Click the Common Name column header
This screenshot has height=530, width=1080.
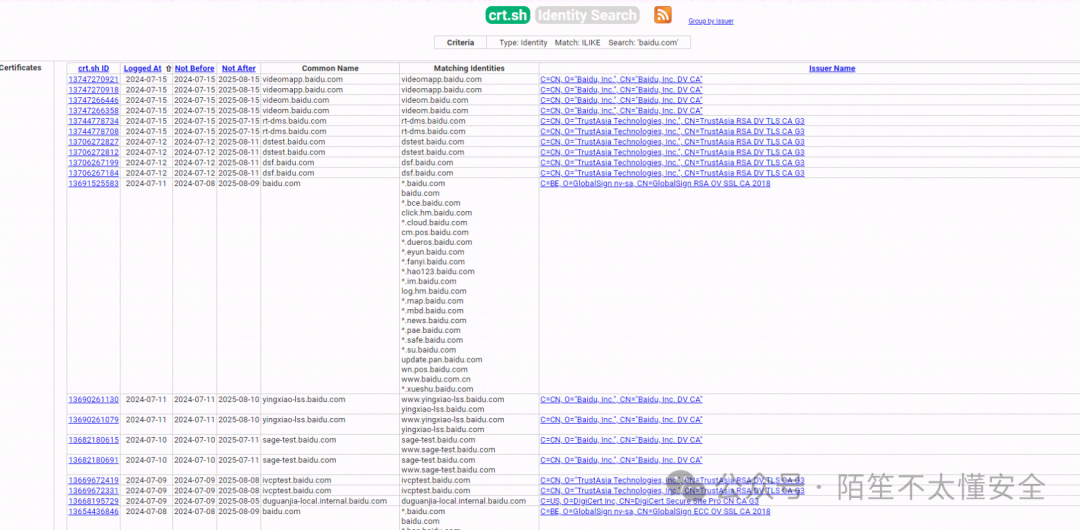330,68
